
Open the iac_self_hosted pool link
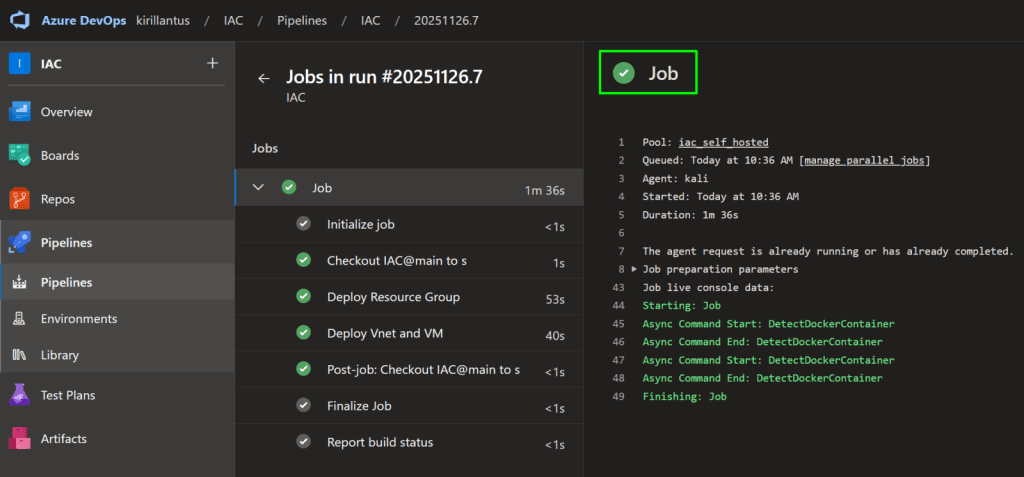click(x=723, y=143)
